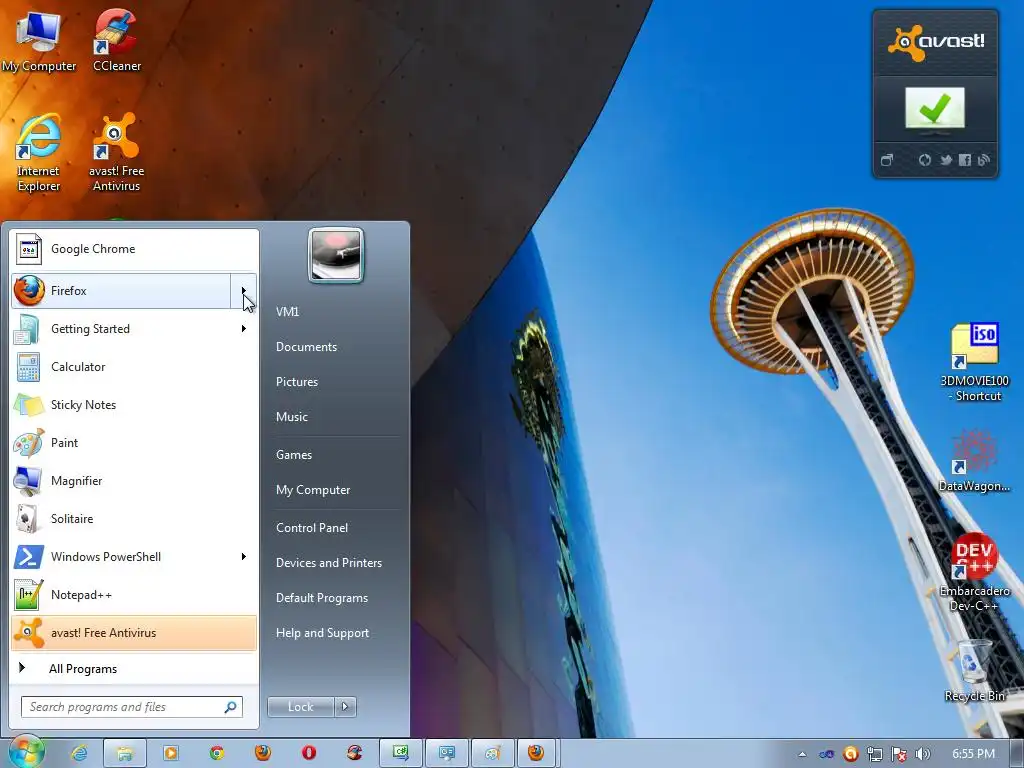Screen dimensions: 1024x768
Task: Open the volume speaker tray icon
Action: tap(922, 754)
